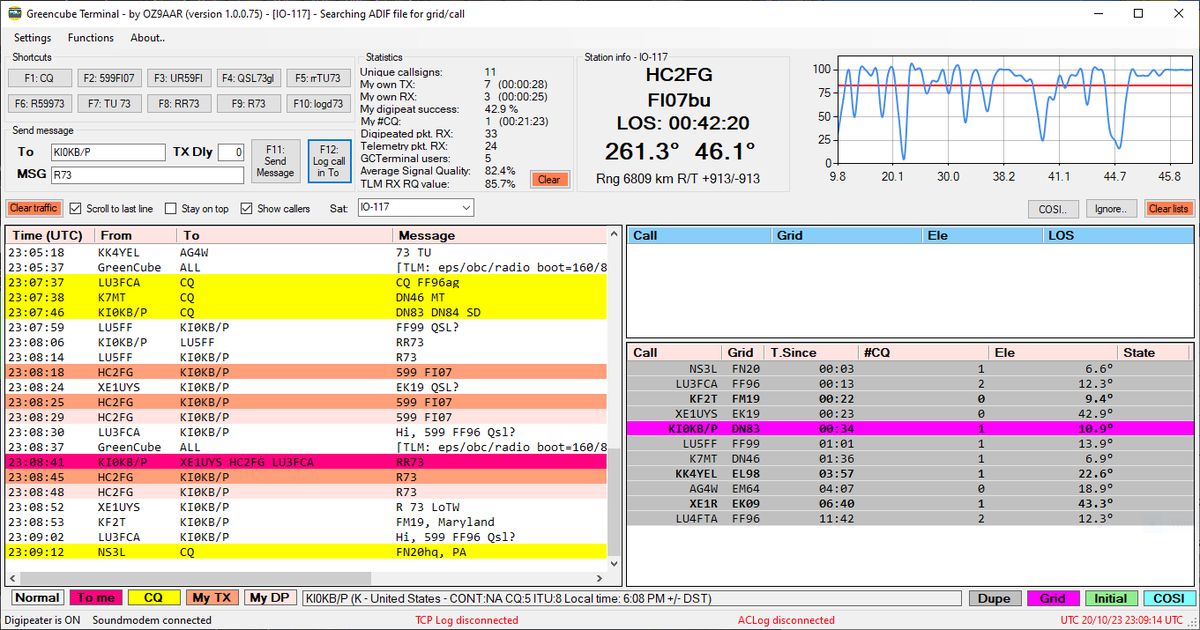This screenshot has width=1200, height=630.
Task: Focus the MSG text field
Action: (147, 175)
